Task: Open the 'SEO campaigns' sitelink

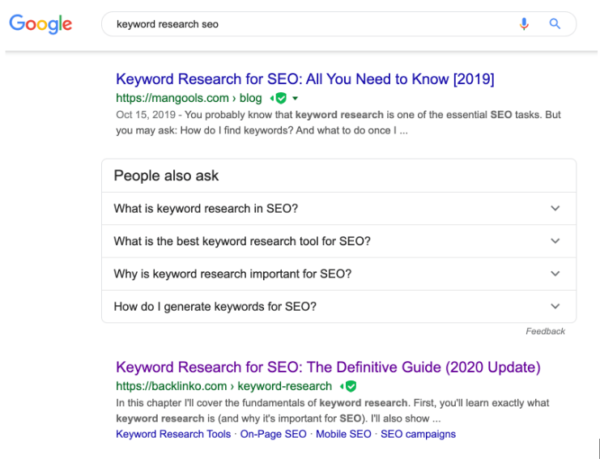Action: click(418, 434)
